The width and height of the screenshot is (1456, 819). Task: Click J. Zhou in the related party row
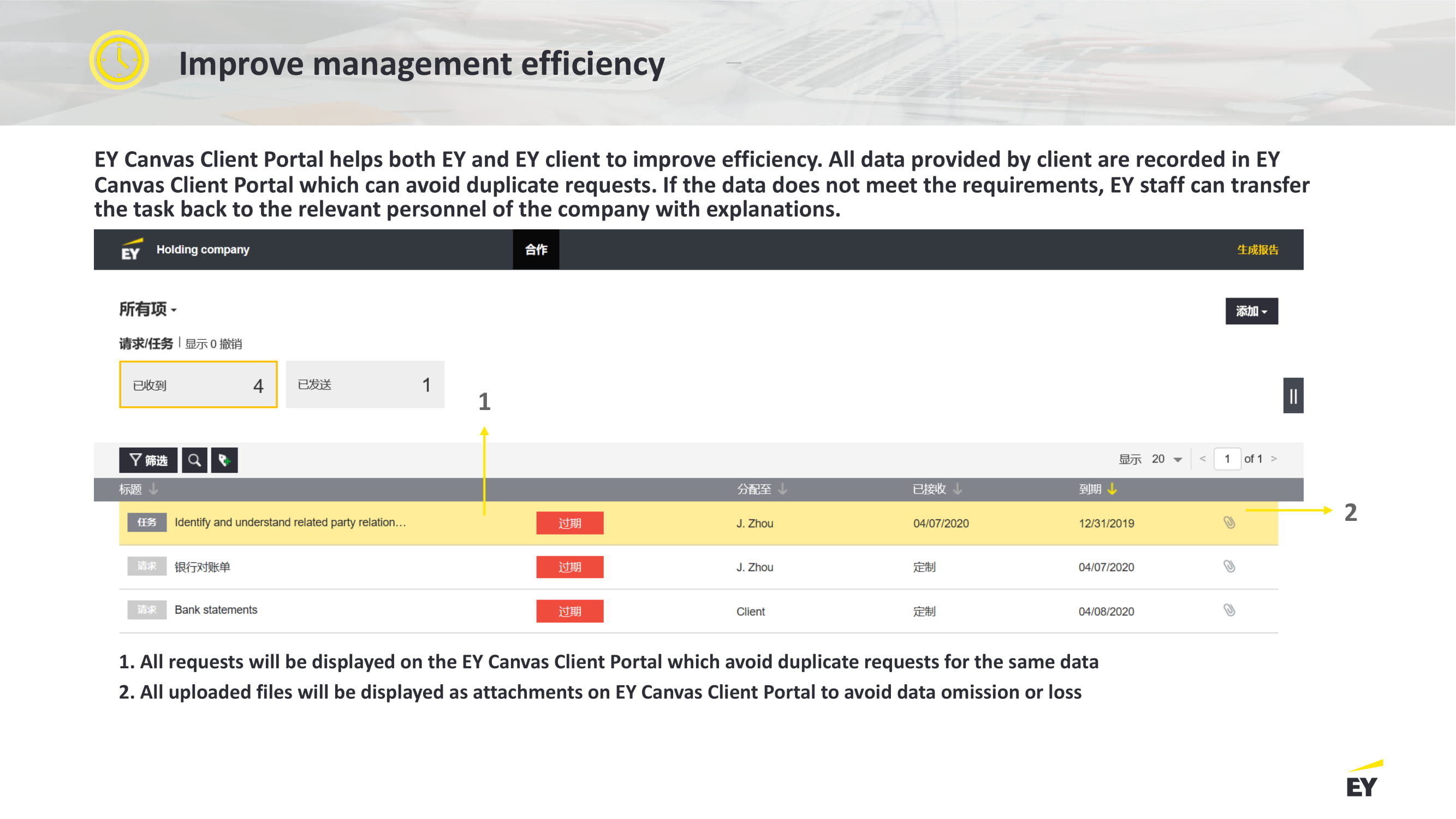click(754, 524)
